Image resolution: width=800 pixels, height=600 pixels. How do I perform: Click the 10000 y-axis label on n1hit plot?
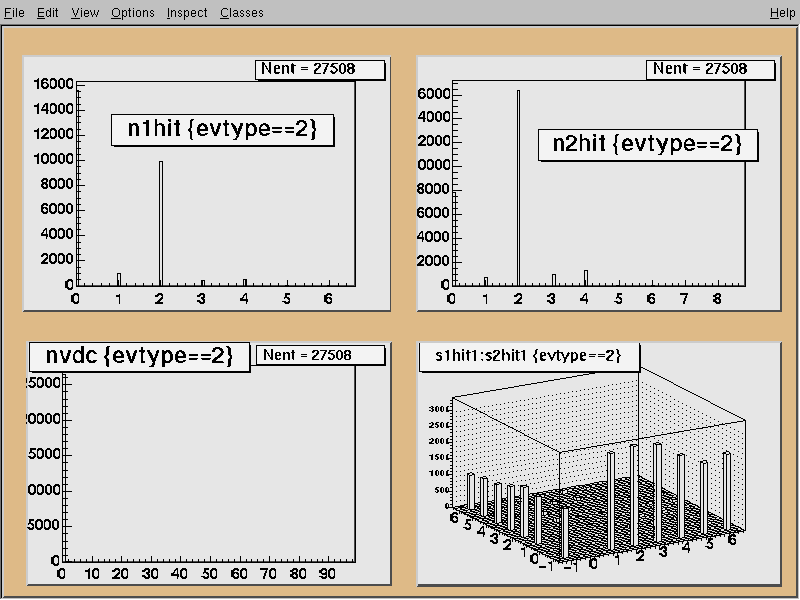[x=53, y=159]
